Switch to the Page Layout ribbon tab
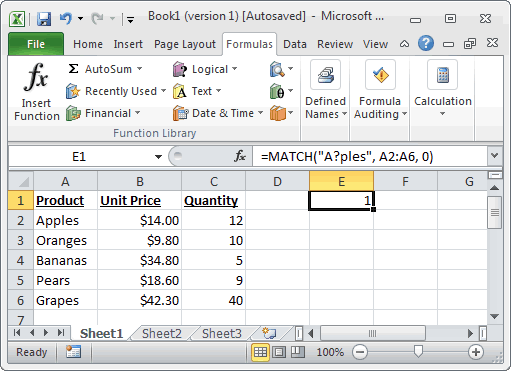This screenshot has height=371, width=511. (x=185, y=44)
